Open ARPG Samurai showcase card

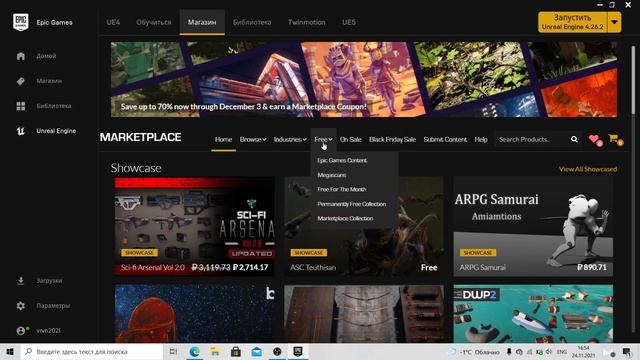tap(533, 226)
